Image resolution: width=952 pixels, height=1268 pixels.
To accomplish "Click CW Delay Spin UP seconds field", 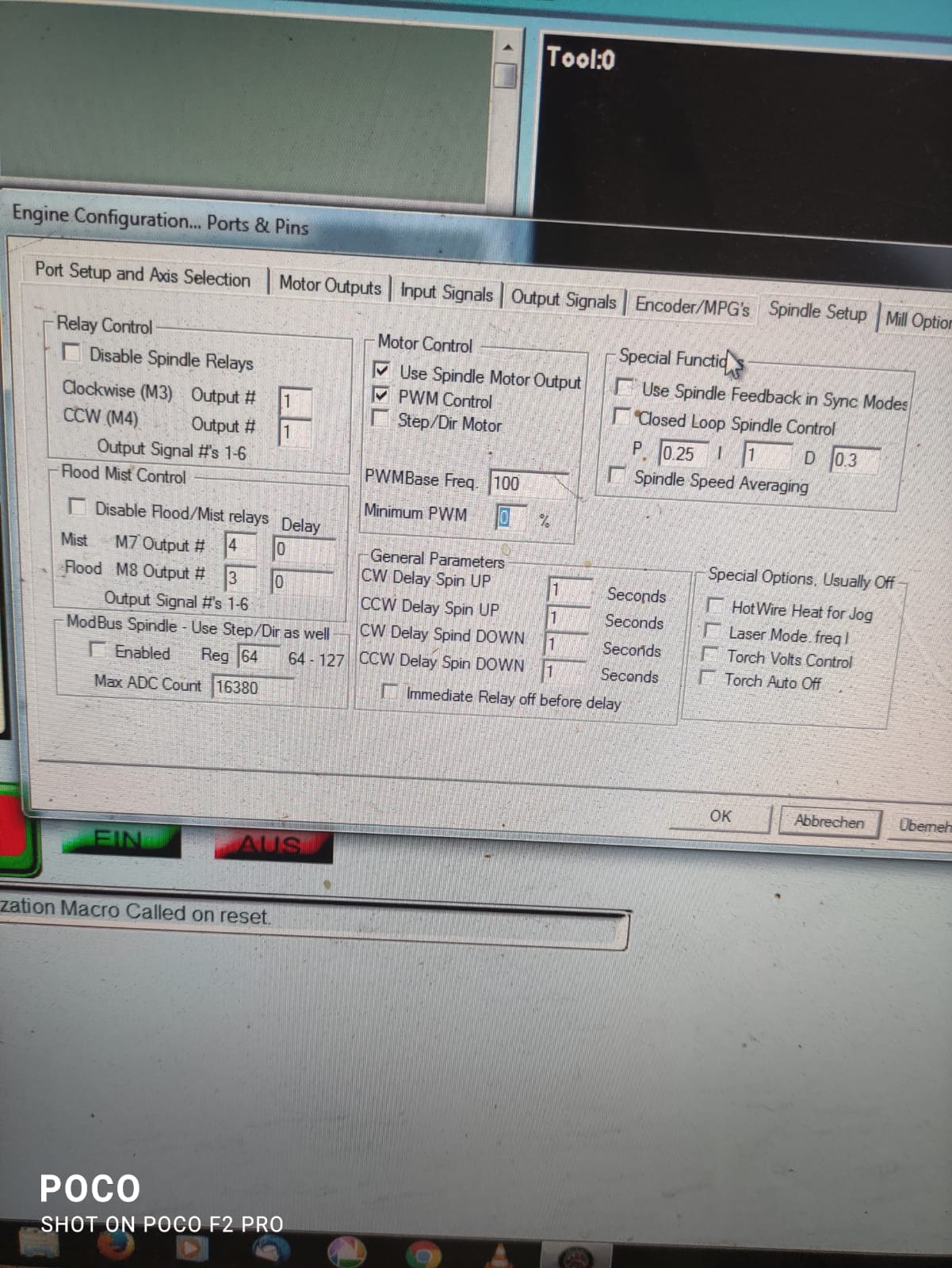I will [571, 590].
